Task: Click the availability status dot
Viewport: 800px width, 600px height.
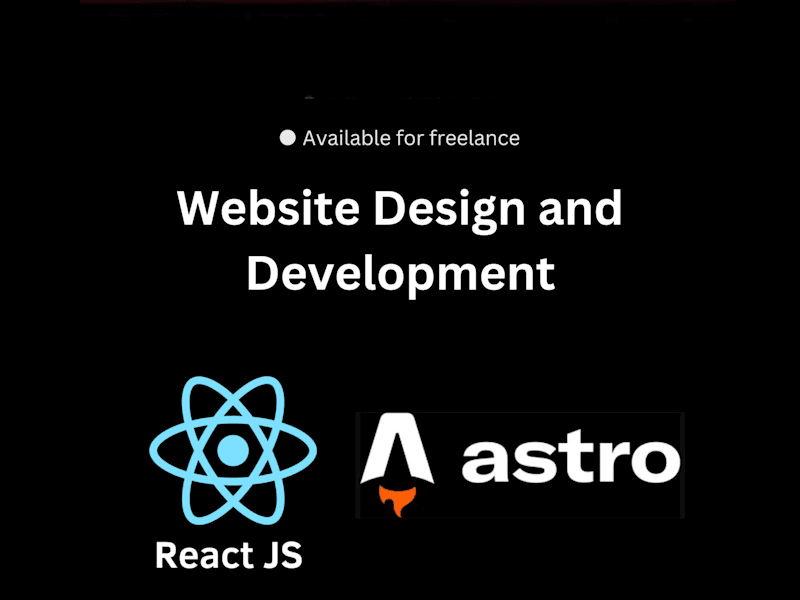Action: coord(288,138)
